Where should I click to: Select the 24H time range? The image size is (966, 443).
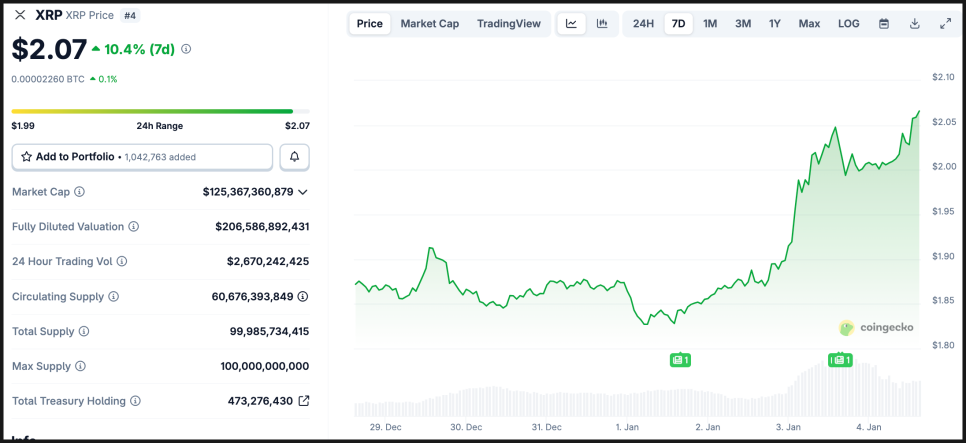[643, 24]
